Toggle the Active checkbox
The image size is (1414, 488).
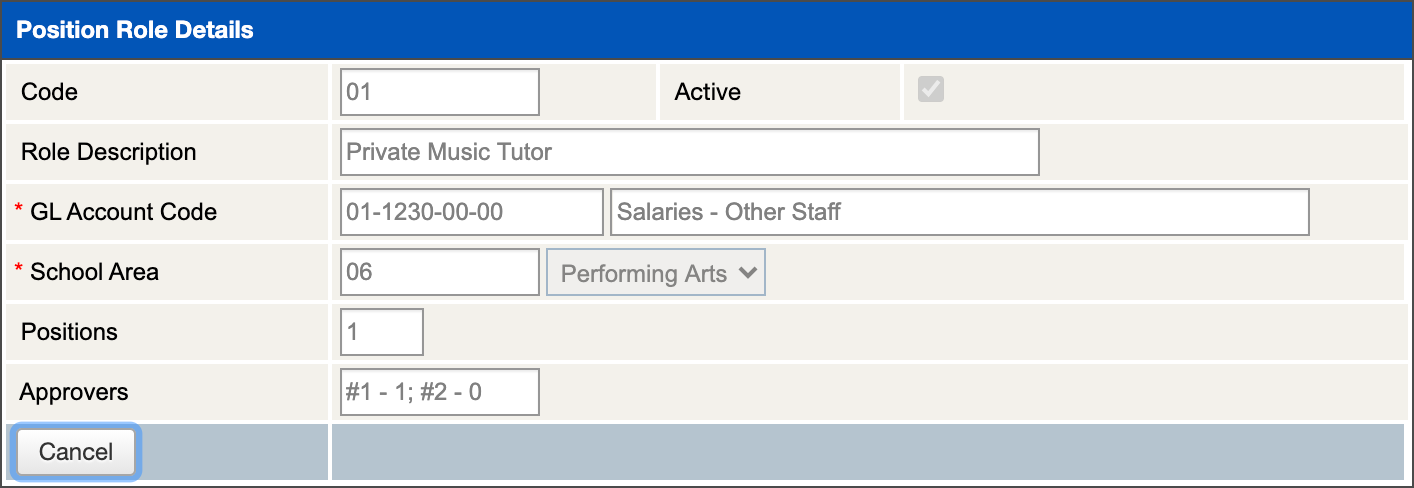coord(931,90)
